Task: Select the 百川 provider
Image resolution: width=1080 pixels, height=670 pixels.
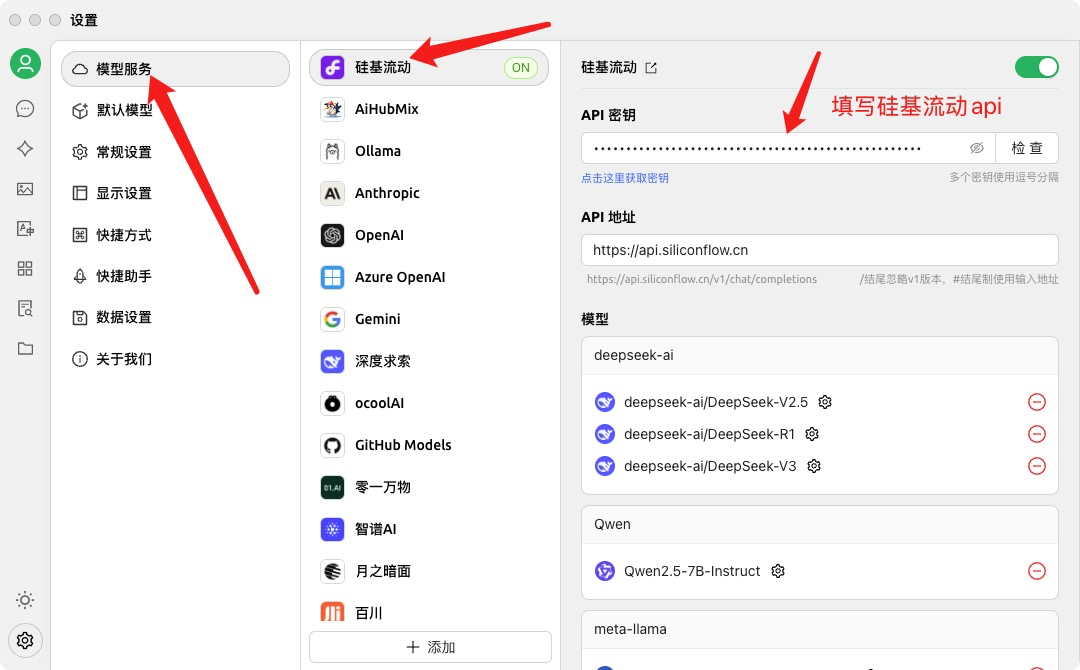Action: click(x=428, y=611)
